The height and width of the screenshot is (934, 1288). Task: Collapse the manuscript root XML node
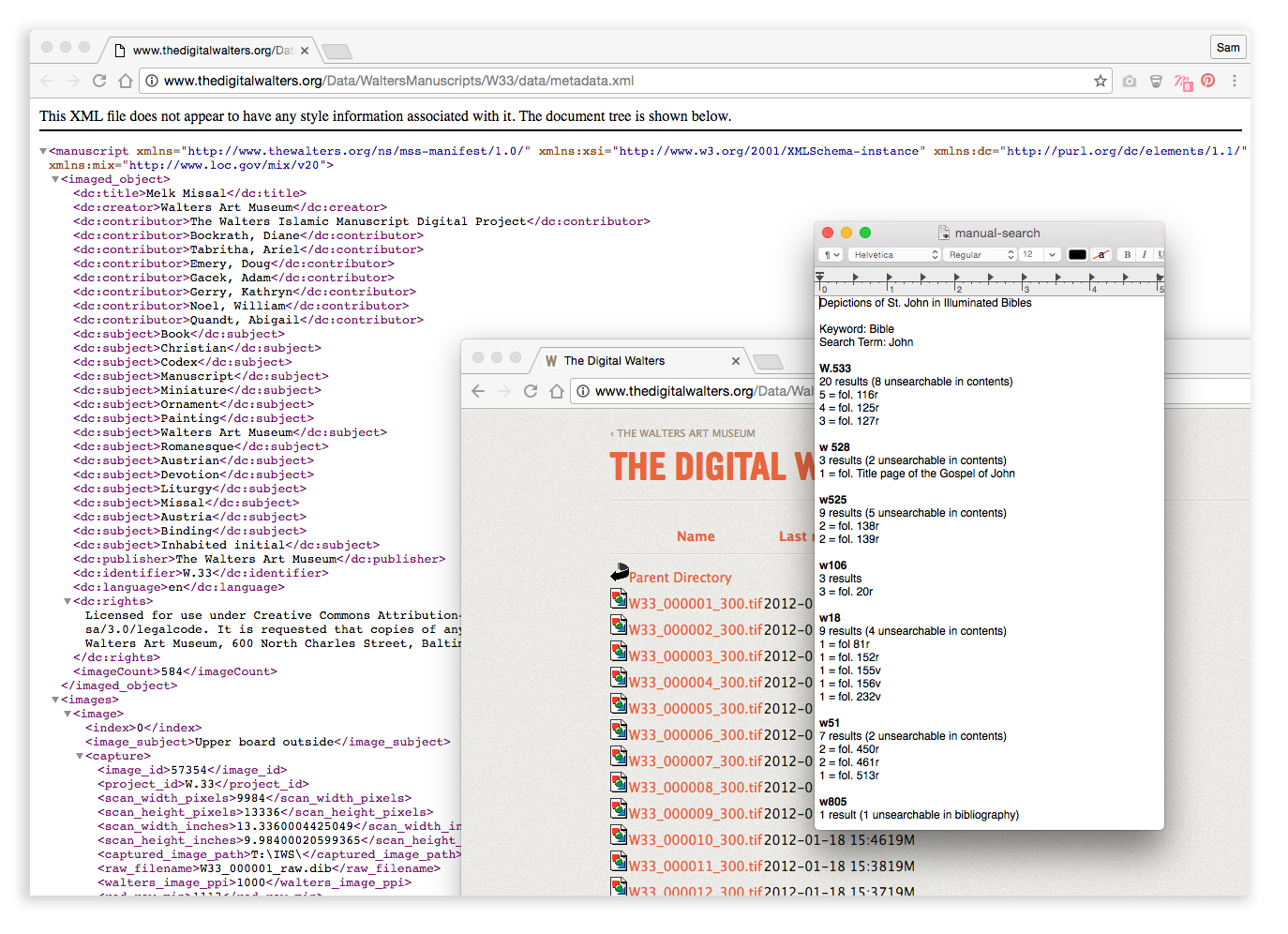(43, 151)
